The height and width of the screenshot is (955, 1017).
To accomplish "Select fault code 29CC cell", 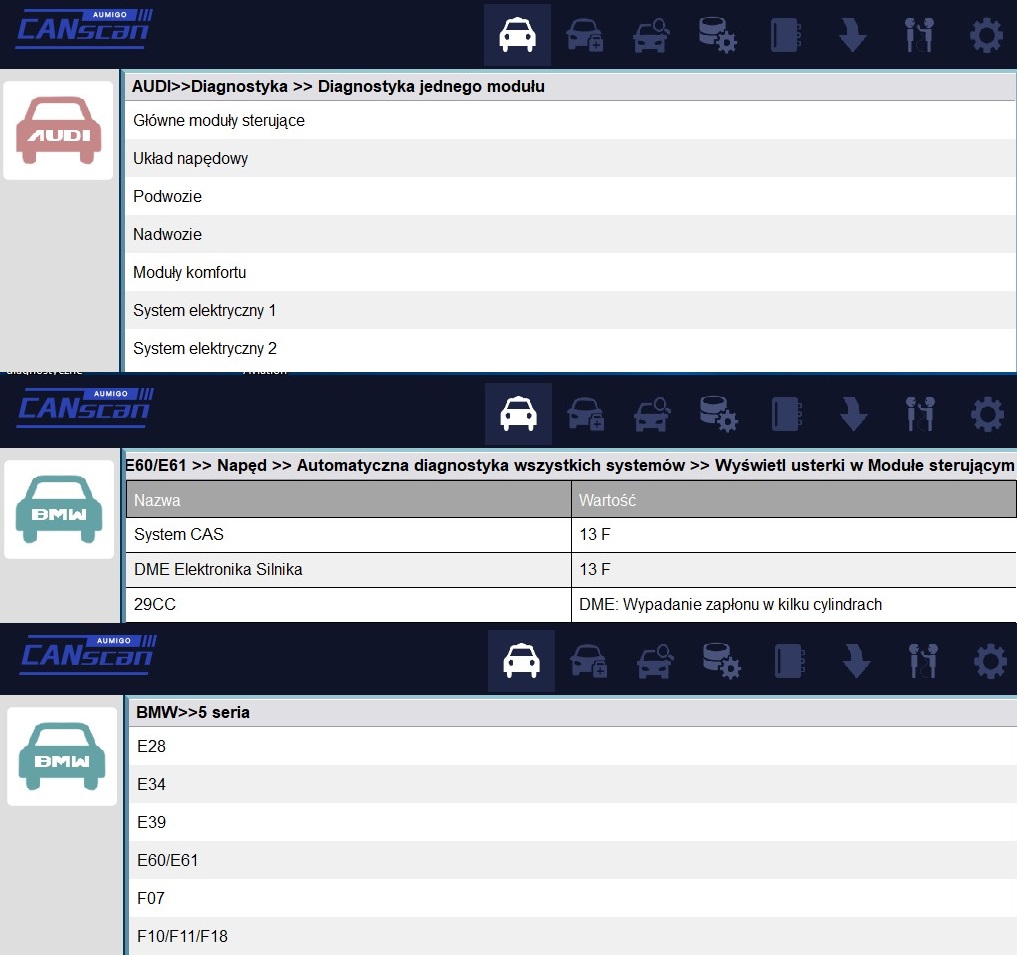I will click(x=348, y=605).
